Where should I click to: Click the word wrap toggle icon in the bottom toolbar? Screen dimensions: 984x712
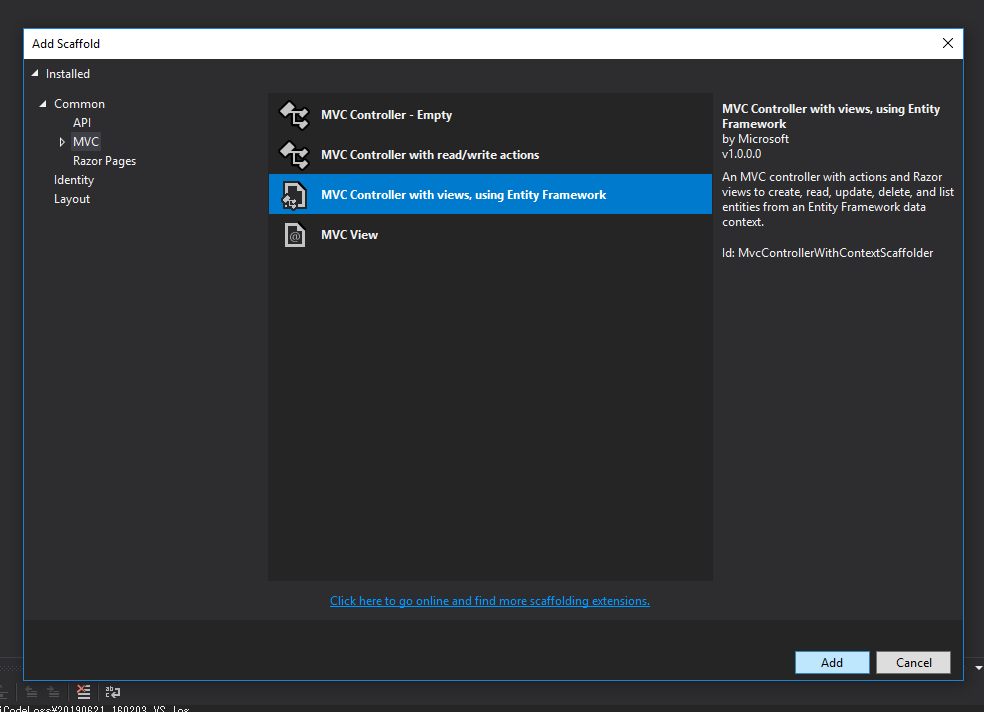(113, 691)
